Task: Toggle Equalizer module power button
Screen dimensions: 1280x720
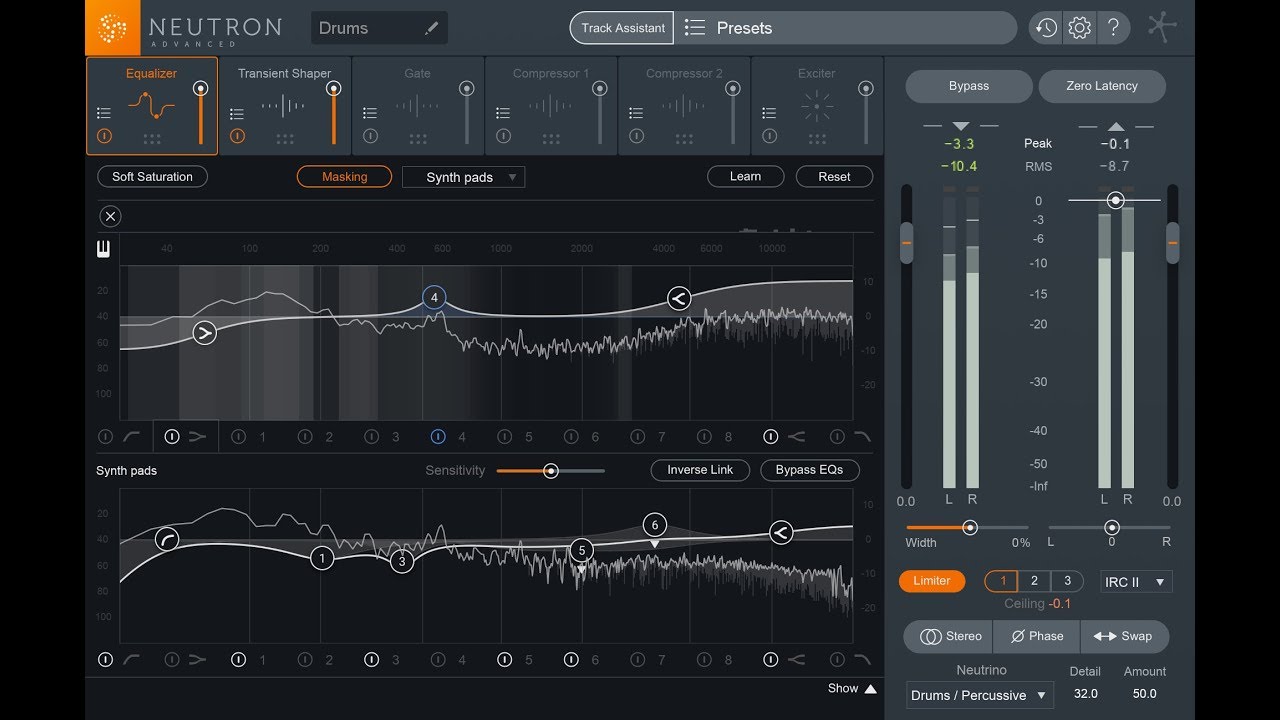Action: click(x=104, y=136)
